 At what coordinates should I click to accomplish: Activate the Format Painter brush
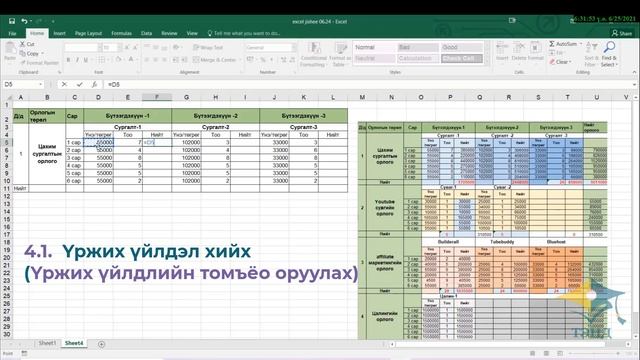[22, 63]
